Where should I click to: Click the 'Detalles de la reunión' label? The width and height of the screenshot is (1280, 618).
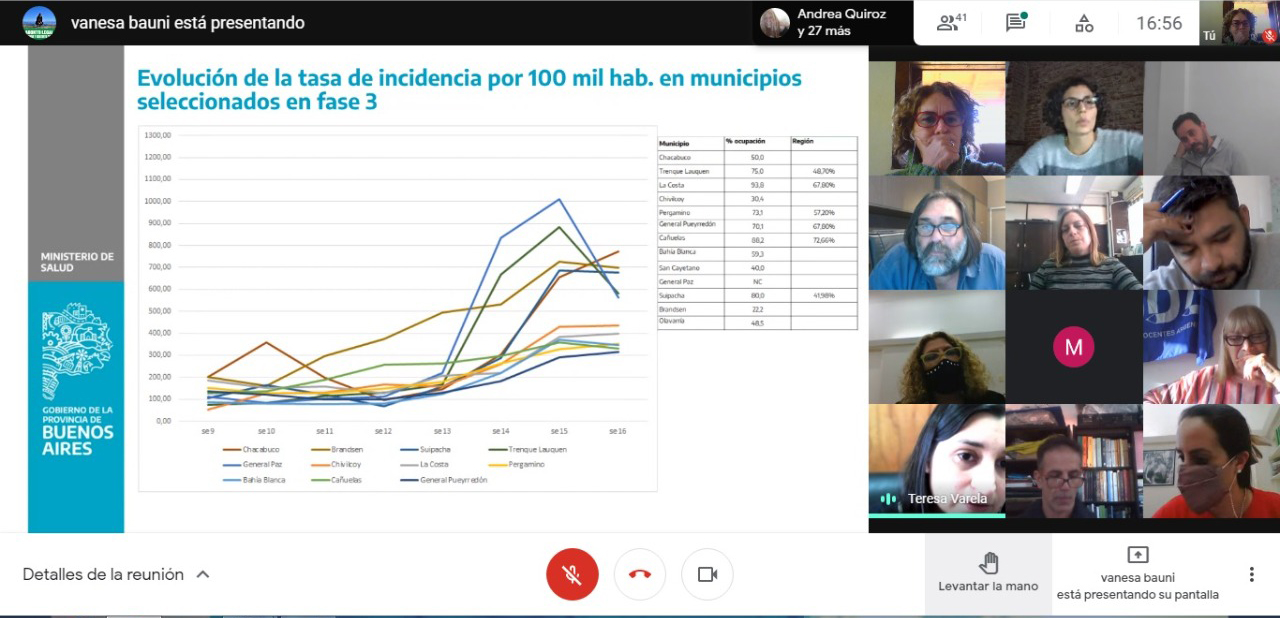point(103,574)
